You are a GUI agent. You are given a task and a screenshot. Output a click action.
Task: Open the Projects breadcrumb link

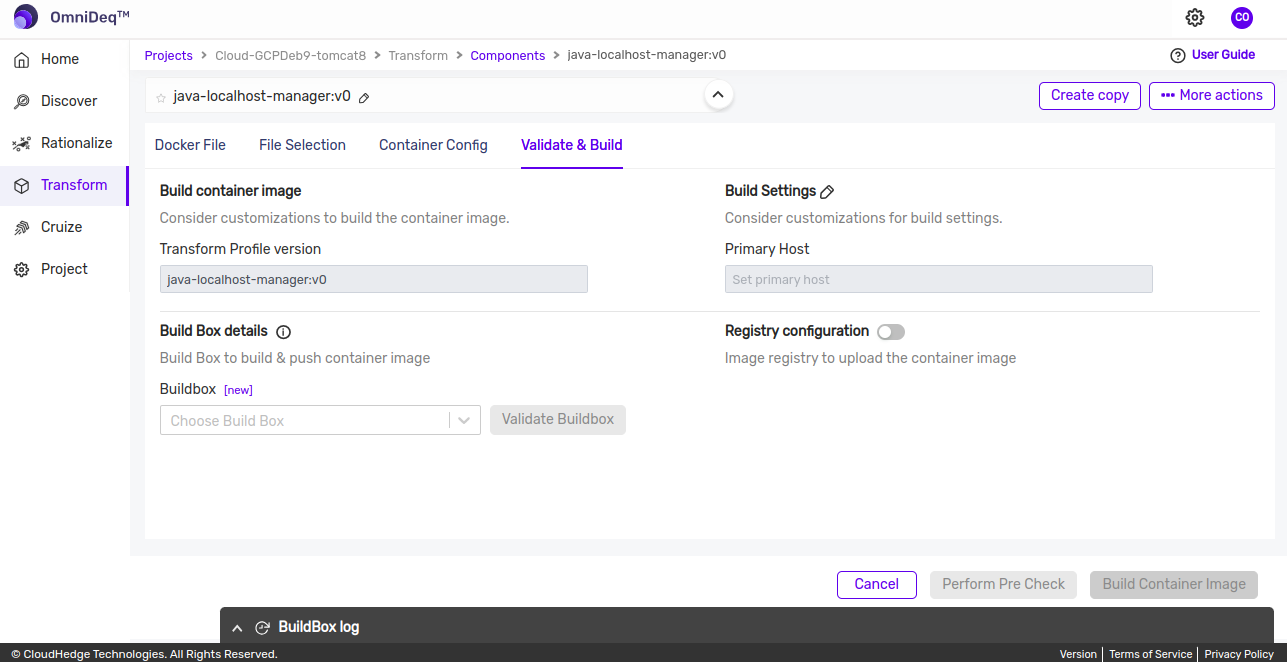click(169, 56)
